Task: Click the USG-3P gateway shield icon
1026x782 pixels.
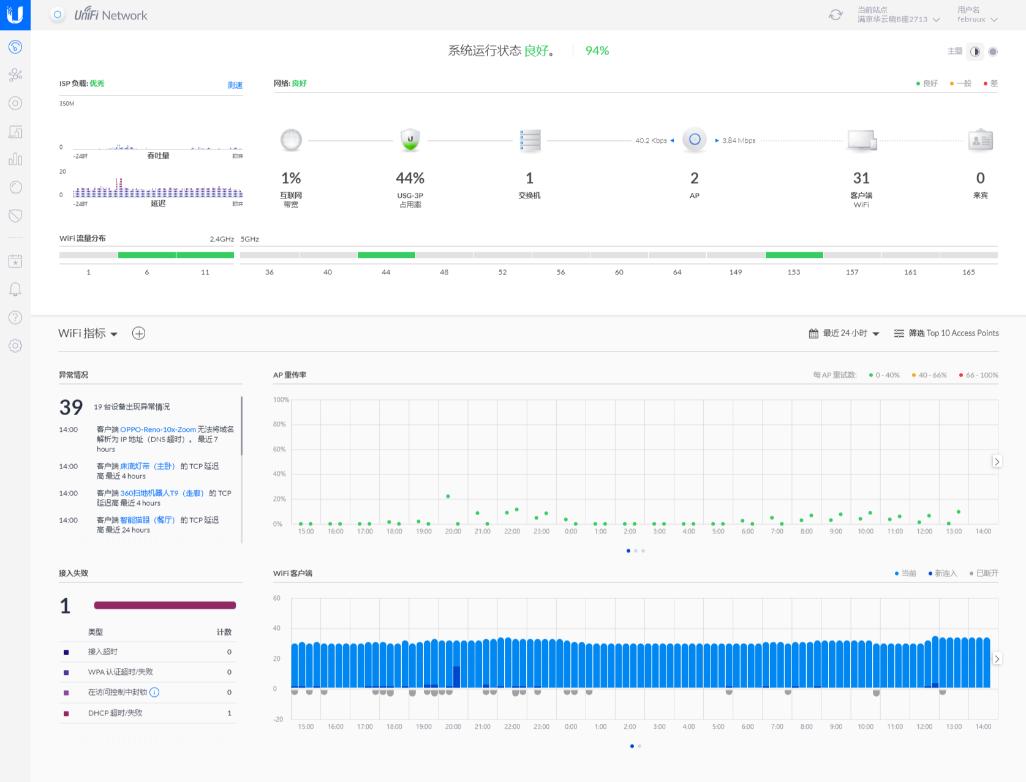Action: click(x=410, y=141)
